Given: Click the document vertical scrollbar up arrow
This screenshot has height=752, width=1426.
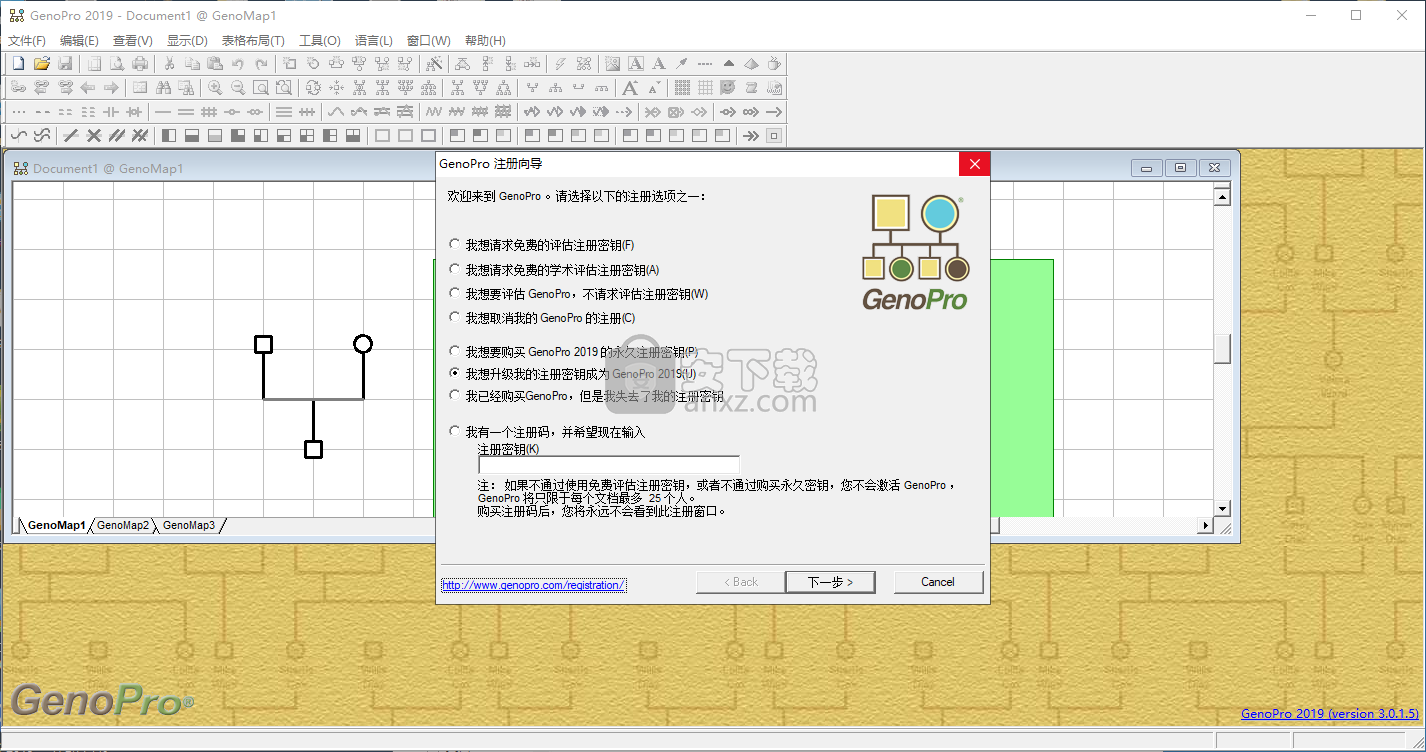Looking at the screenshot, I should click(x=1222, y=197).
